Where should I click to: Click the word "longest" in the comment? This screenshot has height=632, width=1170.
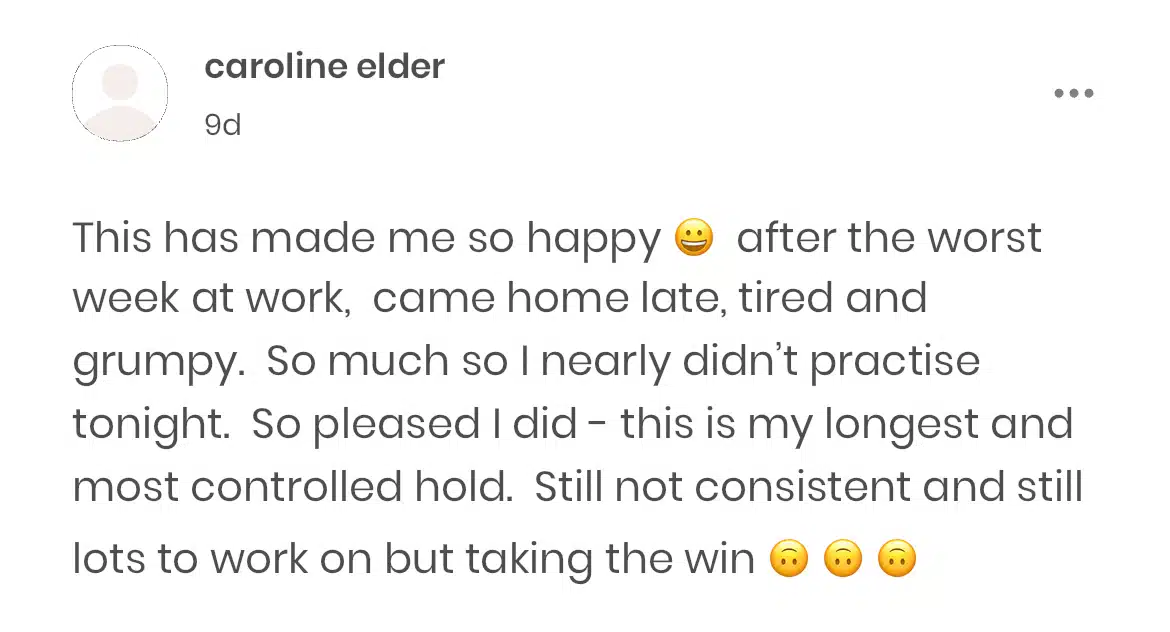893,426
